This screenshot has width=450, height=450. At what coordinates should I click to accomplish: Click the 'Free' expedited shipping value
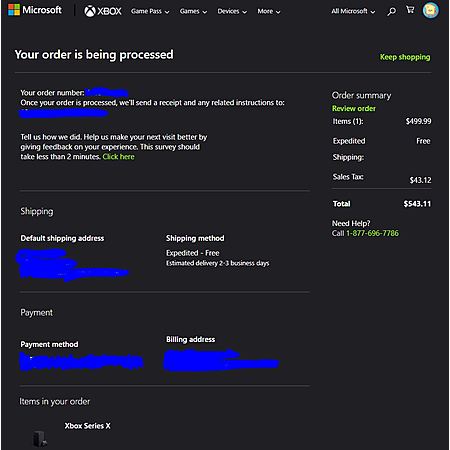pyautogui.click(x=423, y=141)
